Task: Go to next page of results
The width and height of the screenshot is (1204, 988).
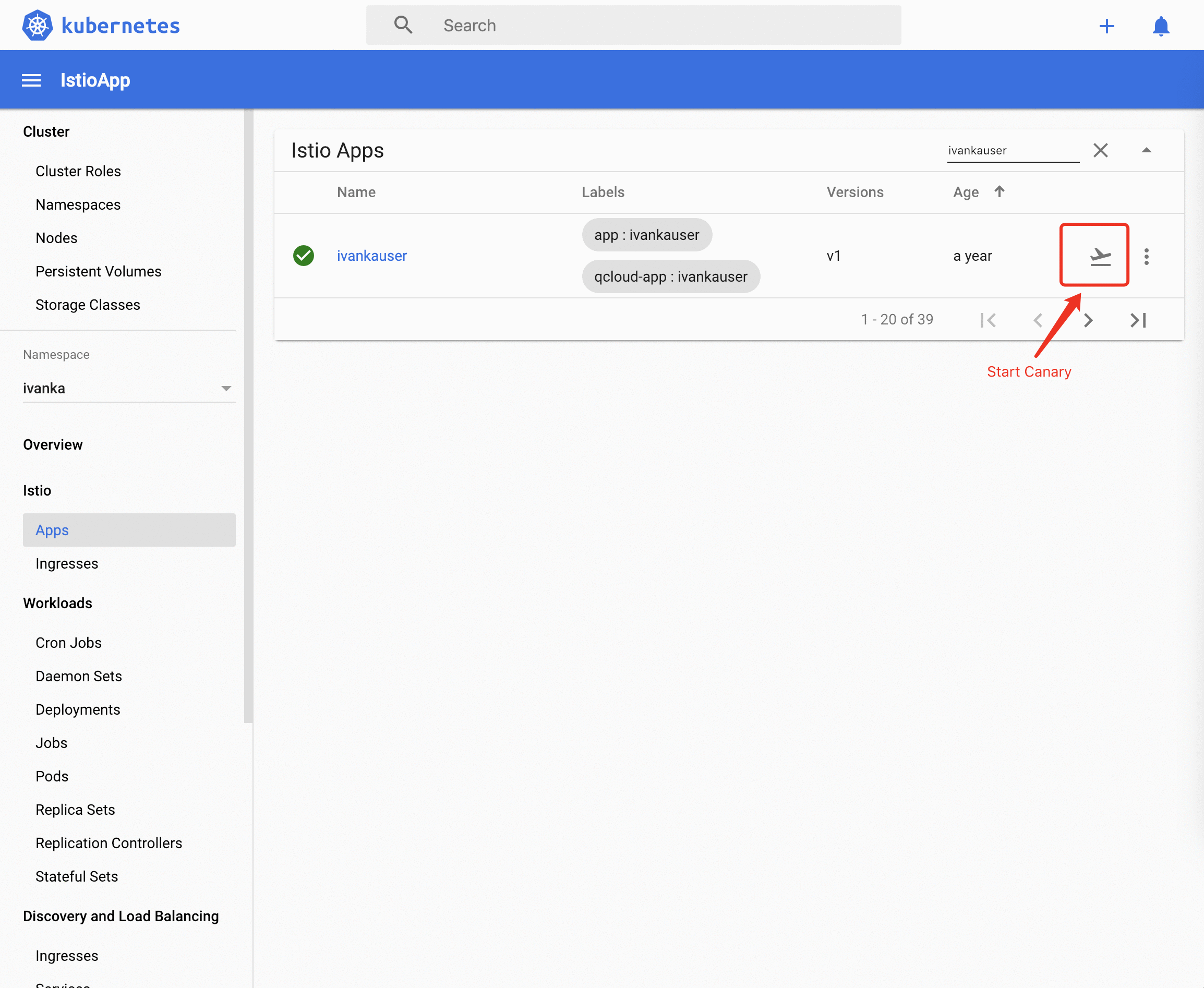Action: coord(1088,320)
